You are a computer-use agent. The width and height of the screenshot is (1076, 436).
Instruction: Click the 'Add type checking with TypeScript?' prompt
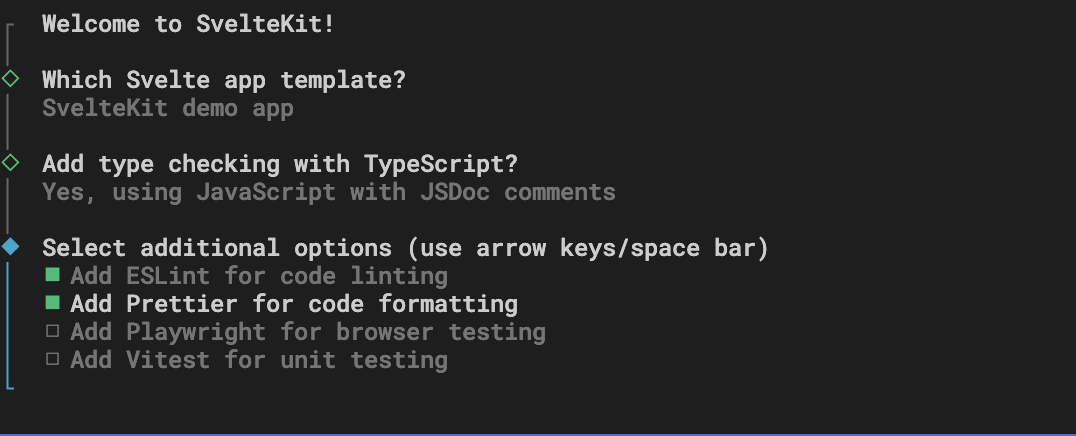point(280,164)
